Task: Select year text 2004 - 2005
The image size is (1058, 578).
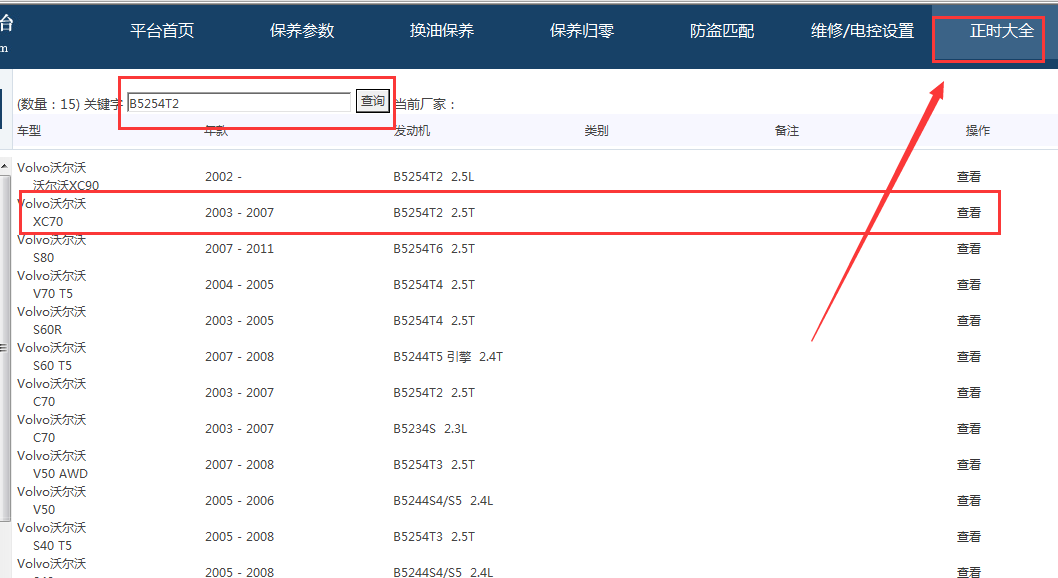Action: point(240,285)
